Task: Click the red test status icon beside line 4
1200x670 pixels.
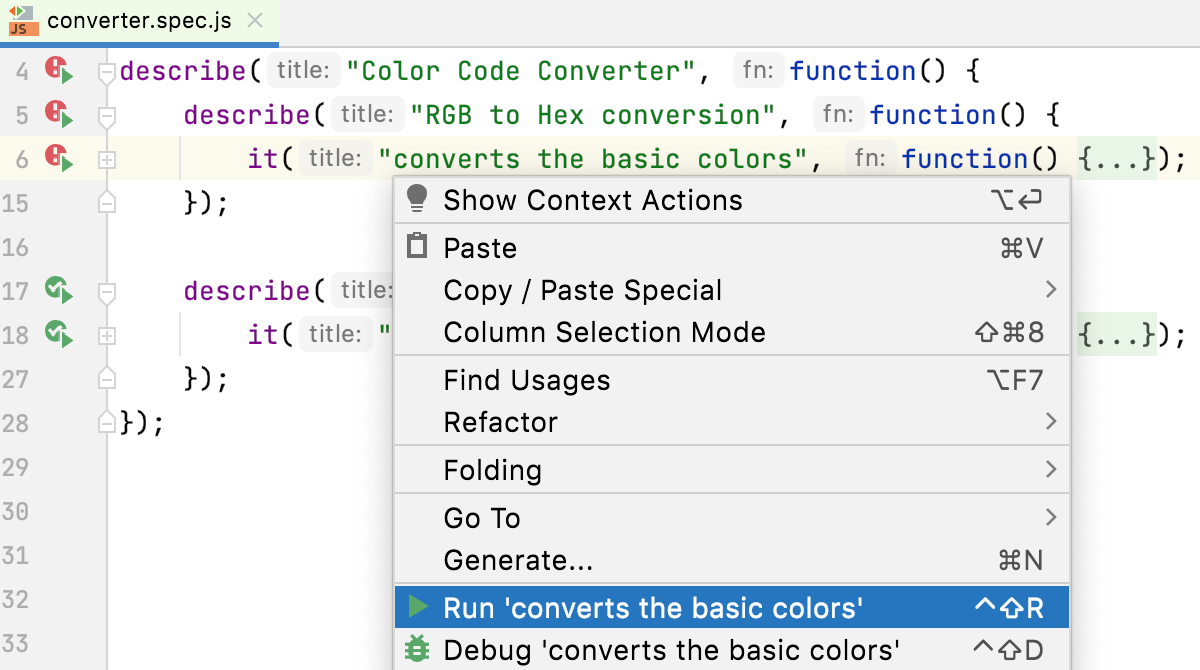Action: click(x=60, y=70)
